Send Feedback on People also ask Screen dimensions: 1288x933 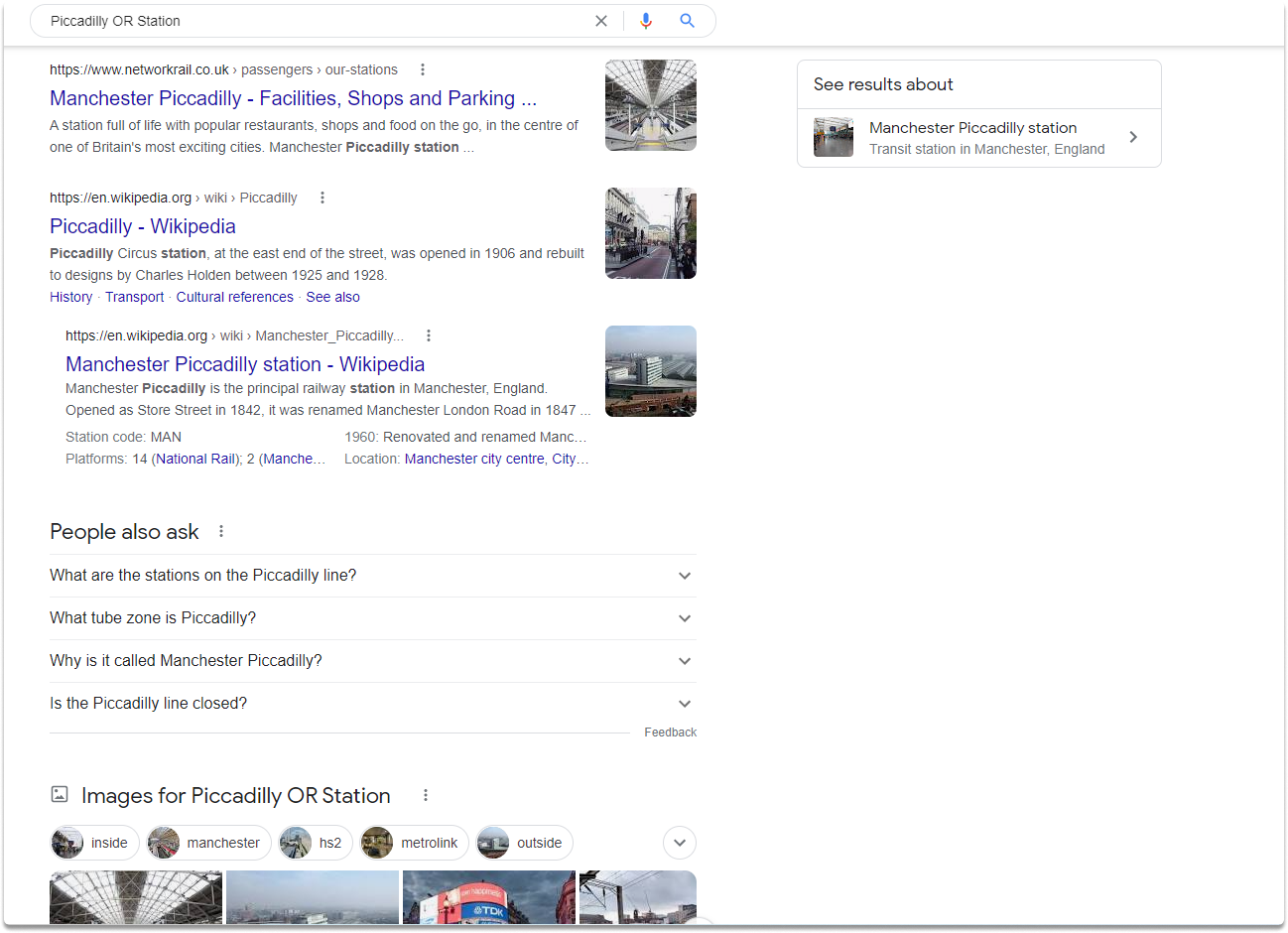(x=671, y=733)
